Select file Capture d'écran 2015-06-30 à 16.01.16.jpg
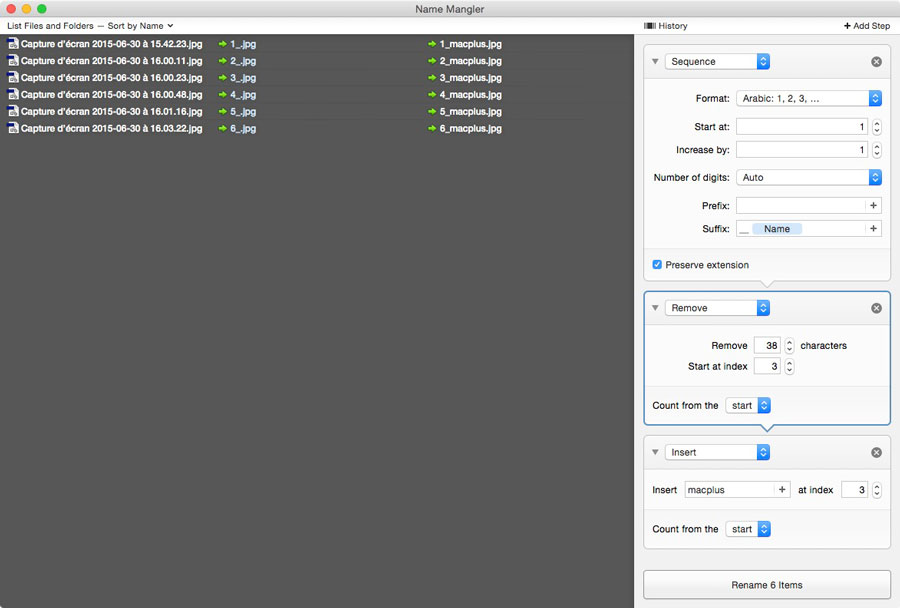Viewport: 900px width, 608px height. pyautogui.click(x=111, y=112)
